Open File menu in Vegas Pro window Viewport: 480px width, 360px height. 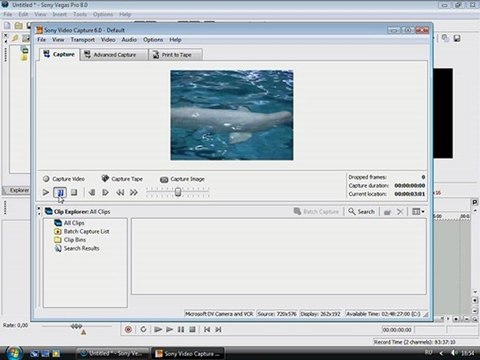(x=8, y=14)
